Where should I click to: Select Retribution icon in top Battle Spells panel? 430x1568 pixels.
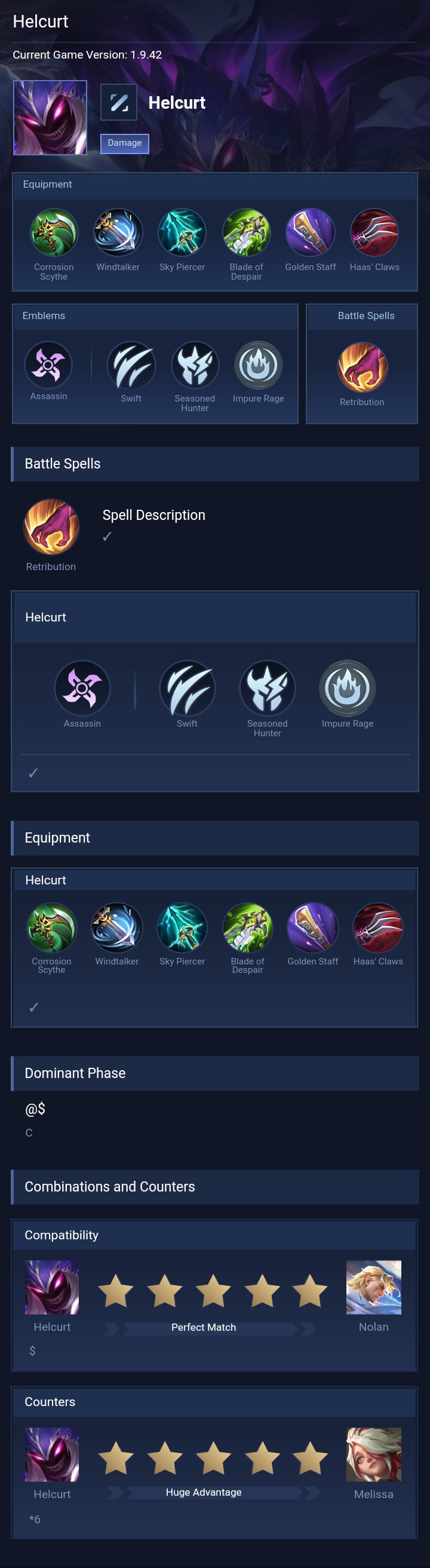(362, 367)
